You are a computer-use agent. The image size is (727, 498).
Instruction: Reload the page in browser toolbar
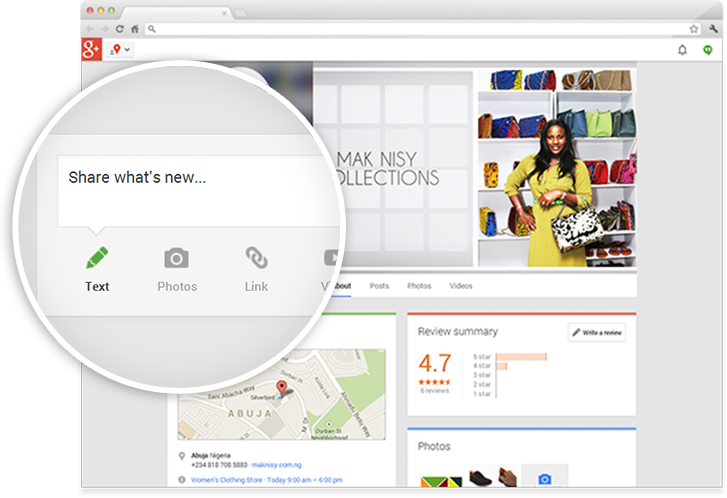coord(120,28)
